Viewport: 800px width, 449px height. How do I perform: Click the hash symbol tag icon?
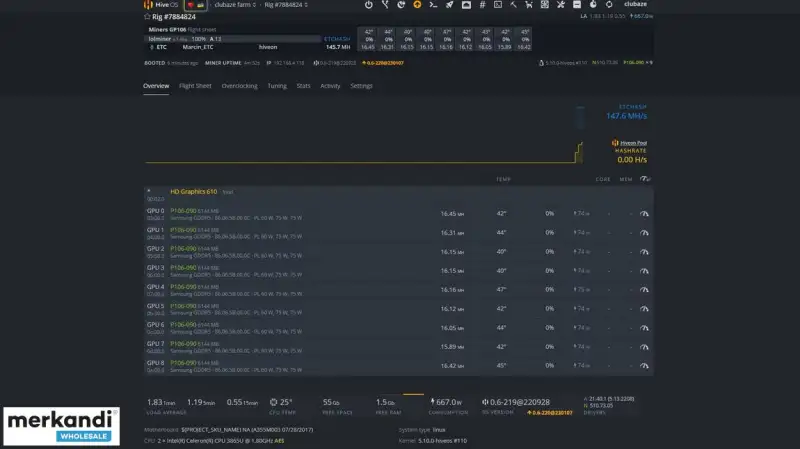(482, 5)
